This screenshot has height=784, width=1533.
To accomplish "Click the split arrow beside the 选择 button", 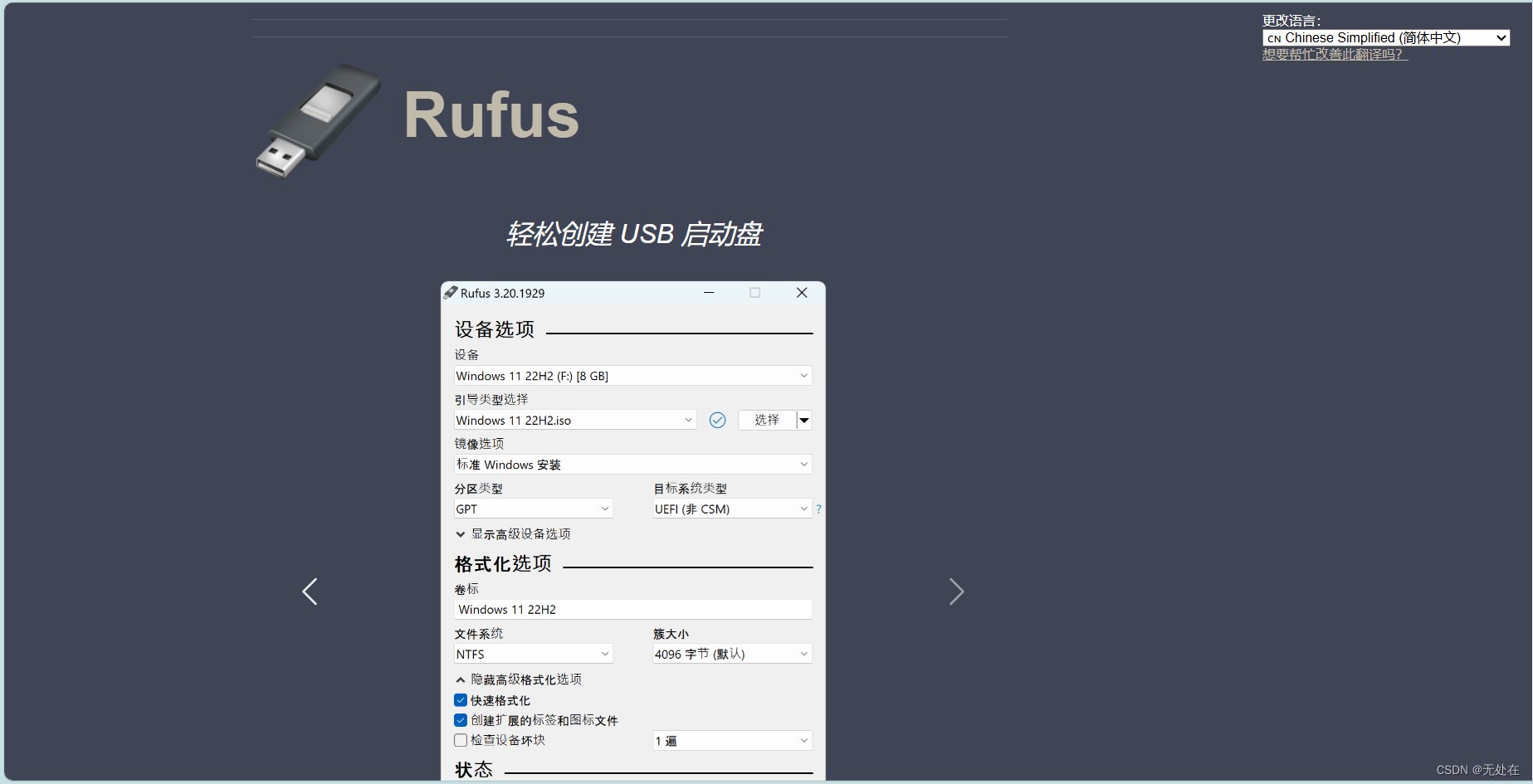I will pyautogui.click(x=803, y=420).
